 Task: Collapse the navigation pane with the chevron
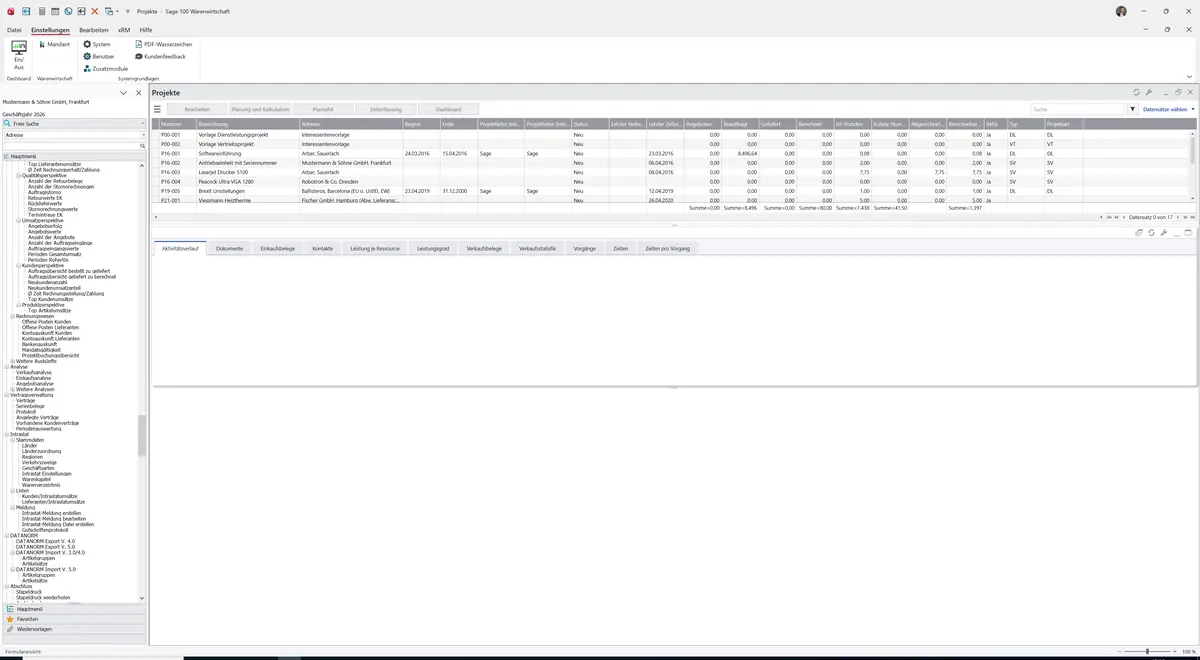(123, 93)
